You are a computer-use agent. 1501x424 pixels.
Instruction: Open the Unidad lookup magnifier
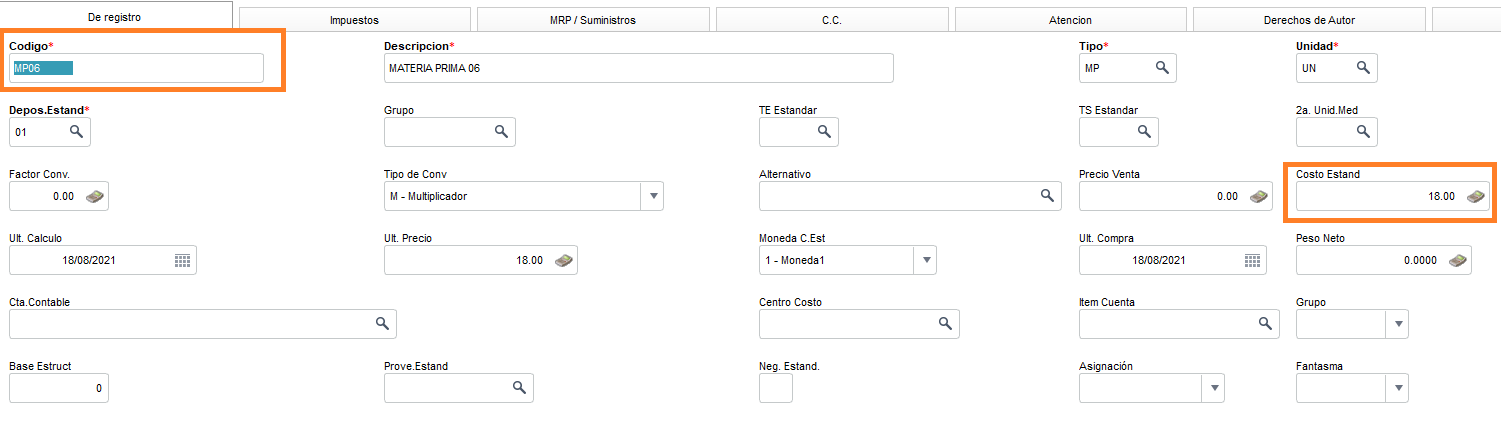tap(1363, 67)
